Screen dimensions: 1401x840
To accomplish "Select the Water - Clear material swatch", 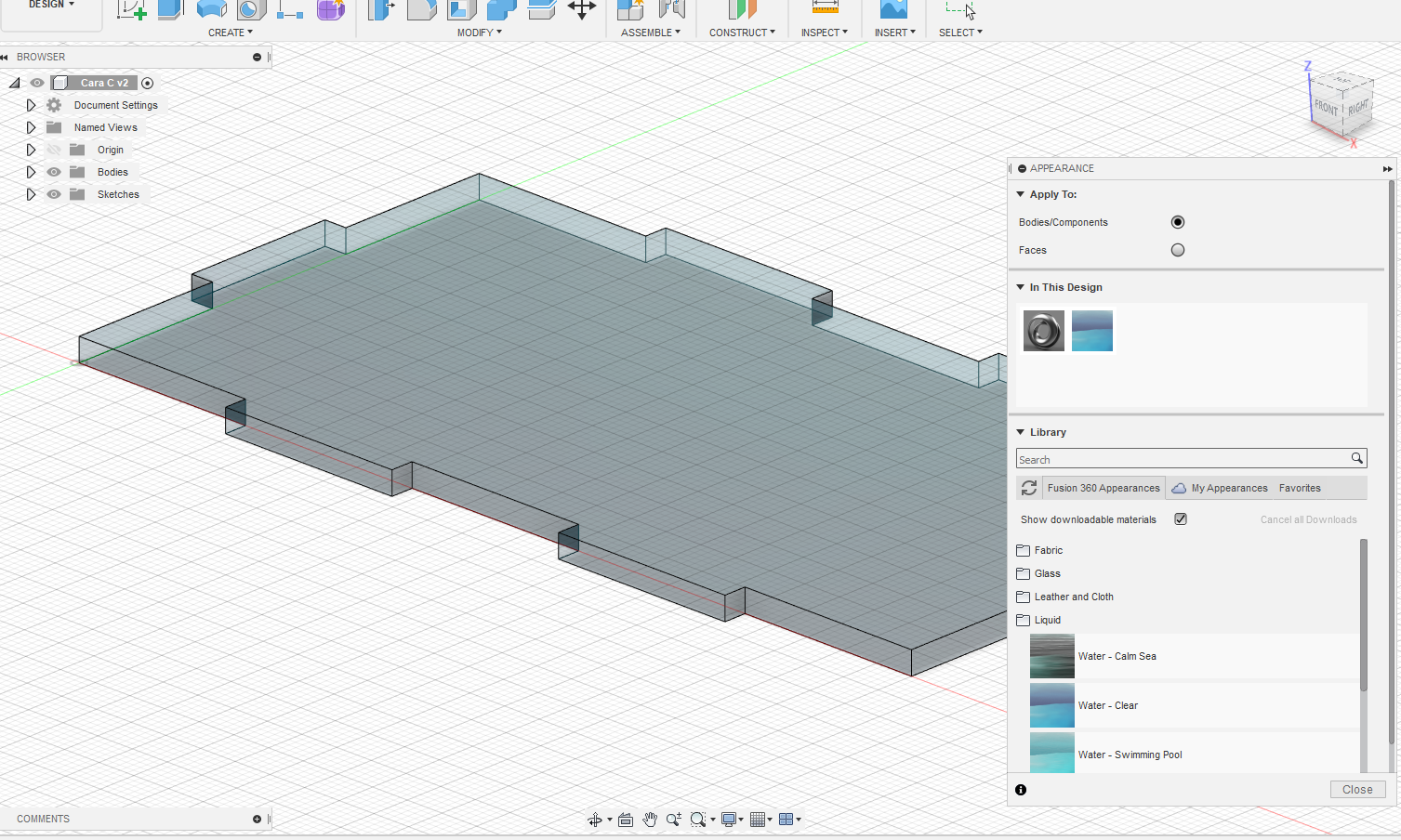I will [1052, 705].
